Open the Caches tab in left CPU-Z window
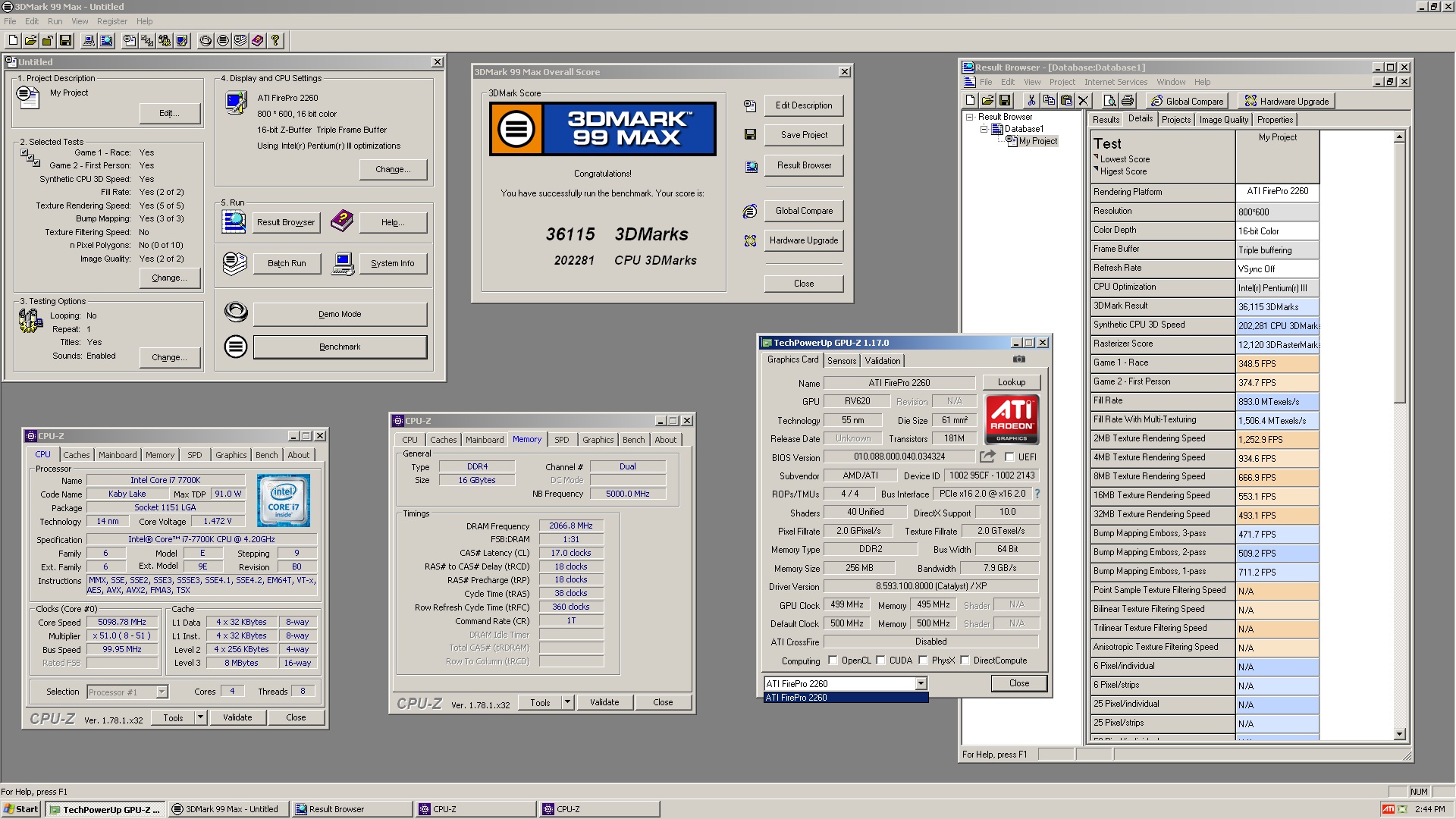The height and width of the screenshot is (819, 1456). (76, 455)
